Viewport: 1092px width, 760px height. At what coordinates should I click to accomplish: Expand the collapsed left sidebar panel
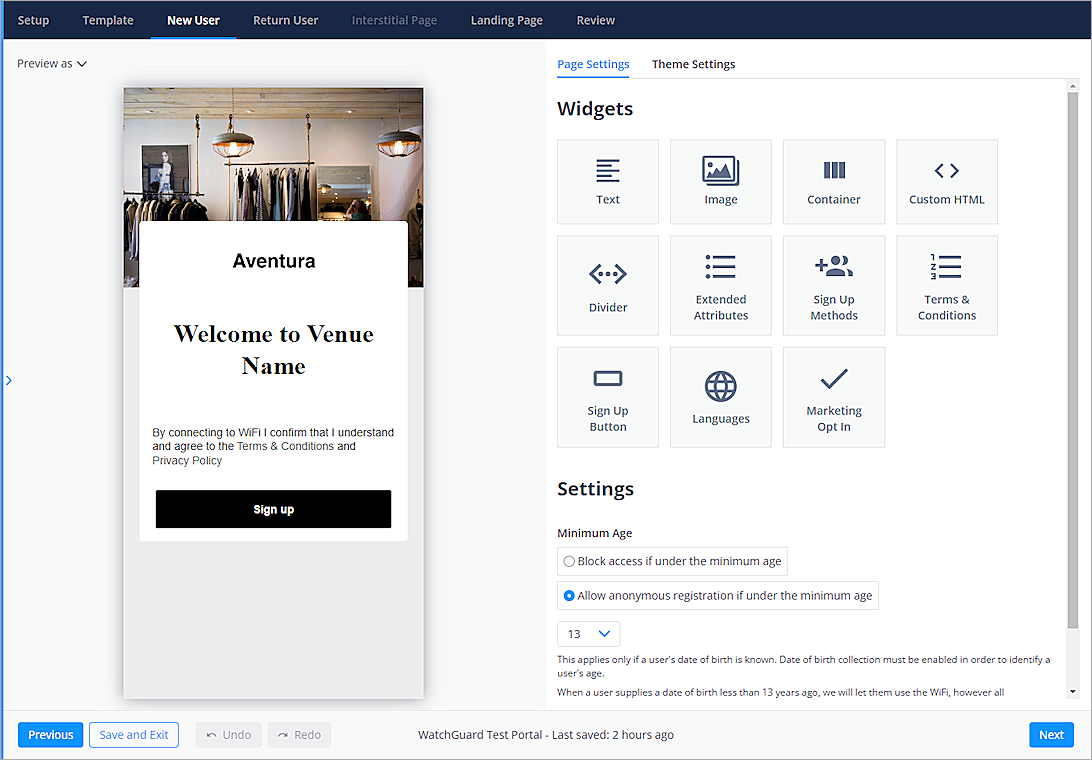tap(8, 380)
